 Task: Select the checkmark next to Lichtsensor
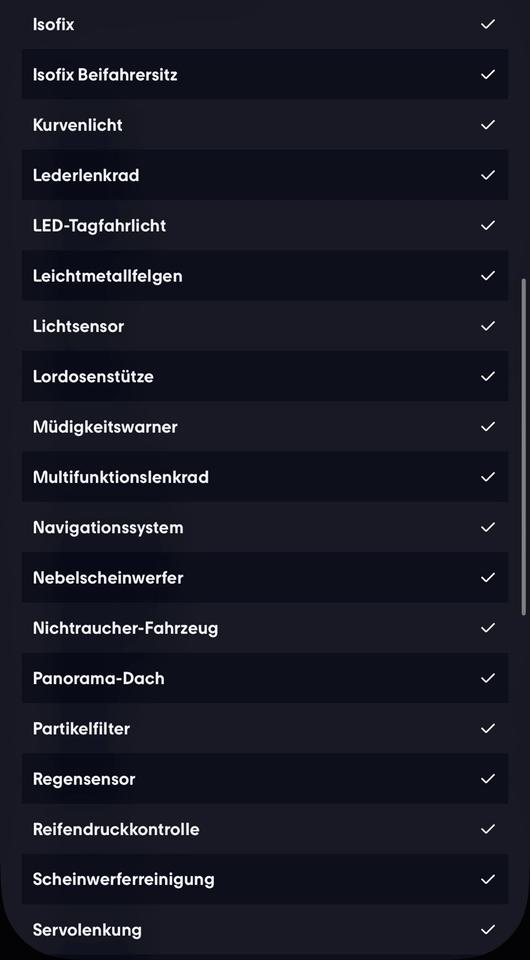[x=488, y=326]
